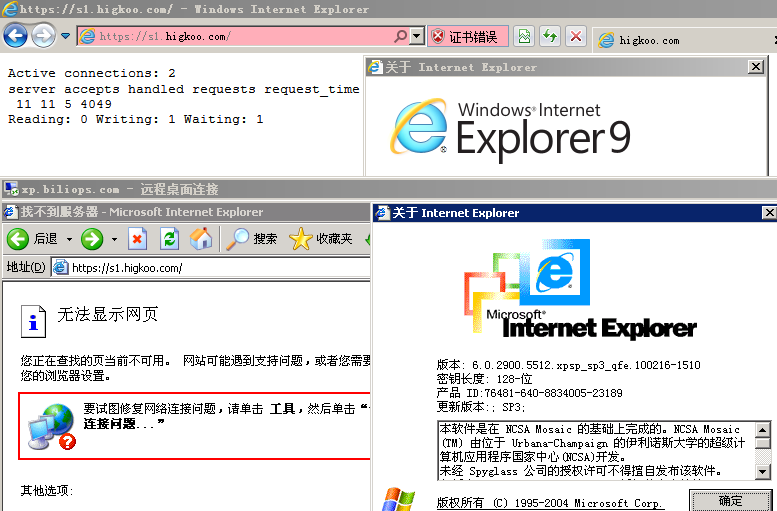
Task: Go back using 后退 in IE6
Action: point(33,239)
